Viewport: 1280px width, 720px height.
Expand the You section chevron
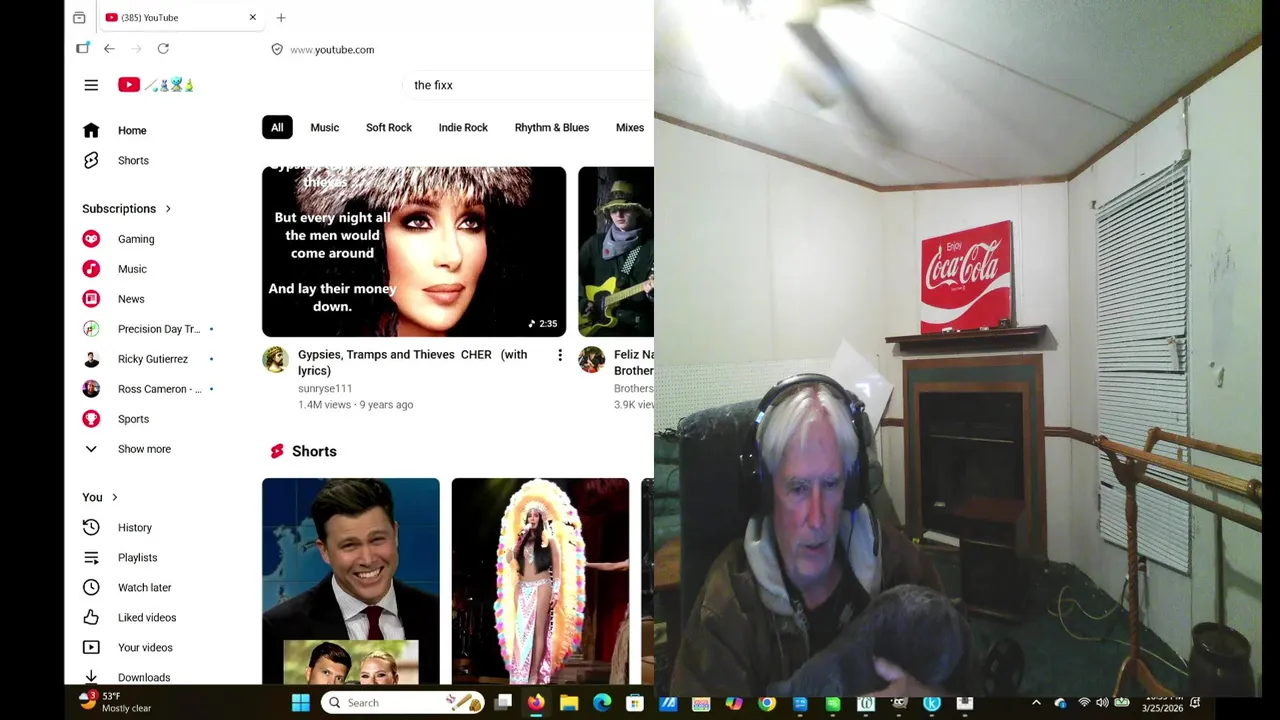click(114, 497)
